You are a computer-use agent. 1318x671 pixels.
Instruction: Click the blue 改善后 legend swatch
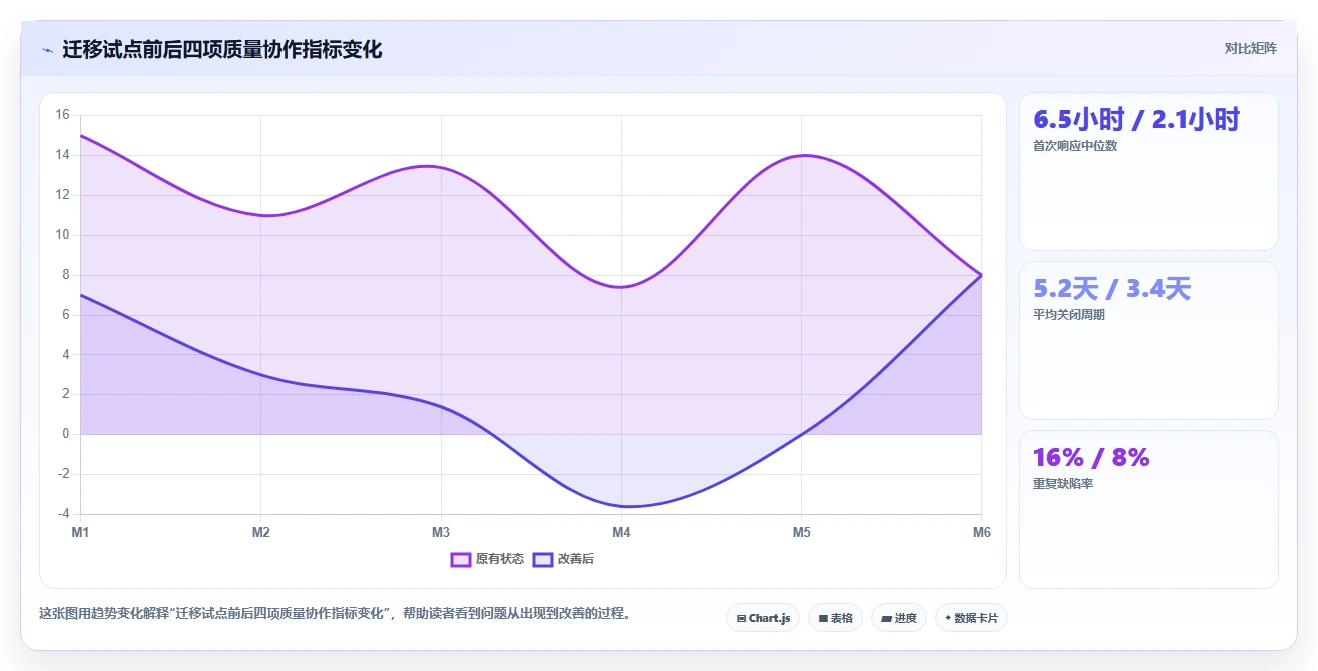click(x=542, y=559)
